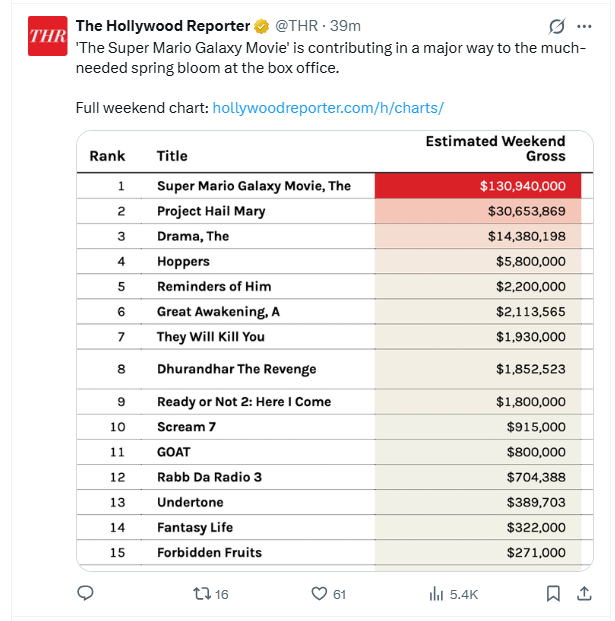Repost the tweet with 16 reposts
This screenshot has height=621, width=615.
210,594
